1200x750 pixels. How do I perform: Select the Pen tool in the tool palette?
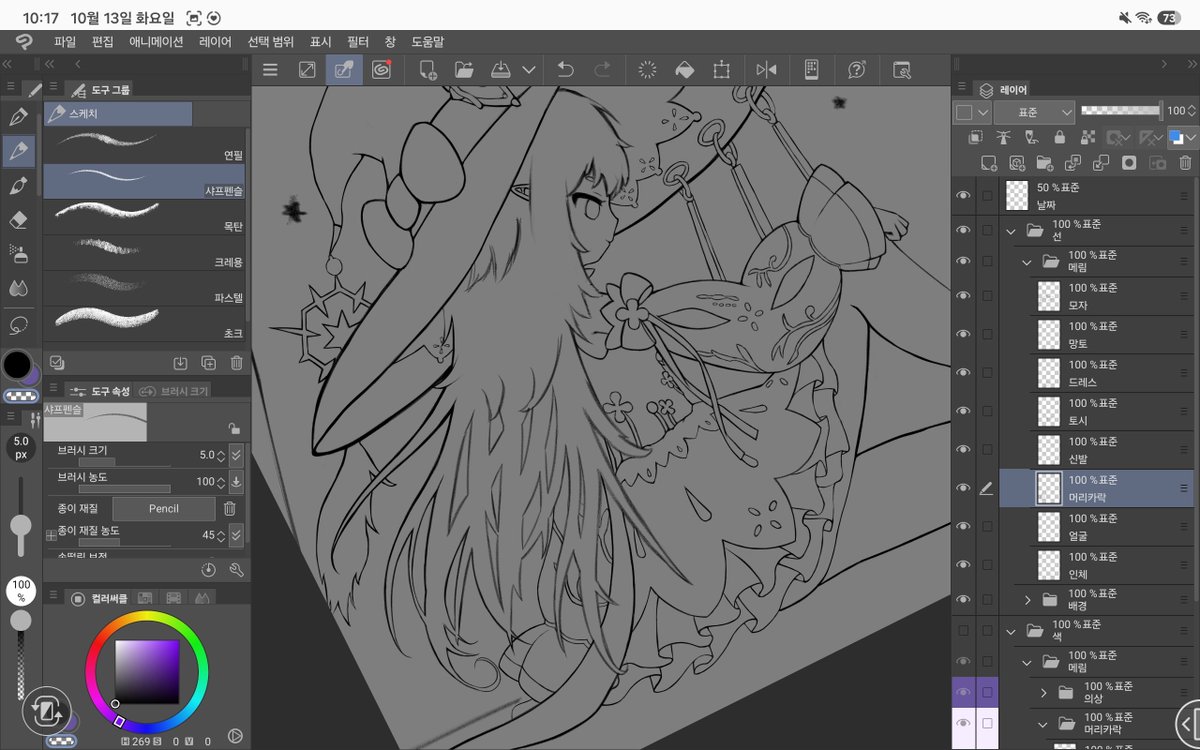(x=18, y=117)
